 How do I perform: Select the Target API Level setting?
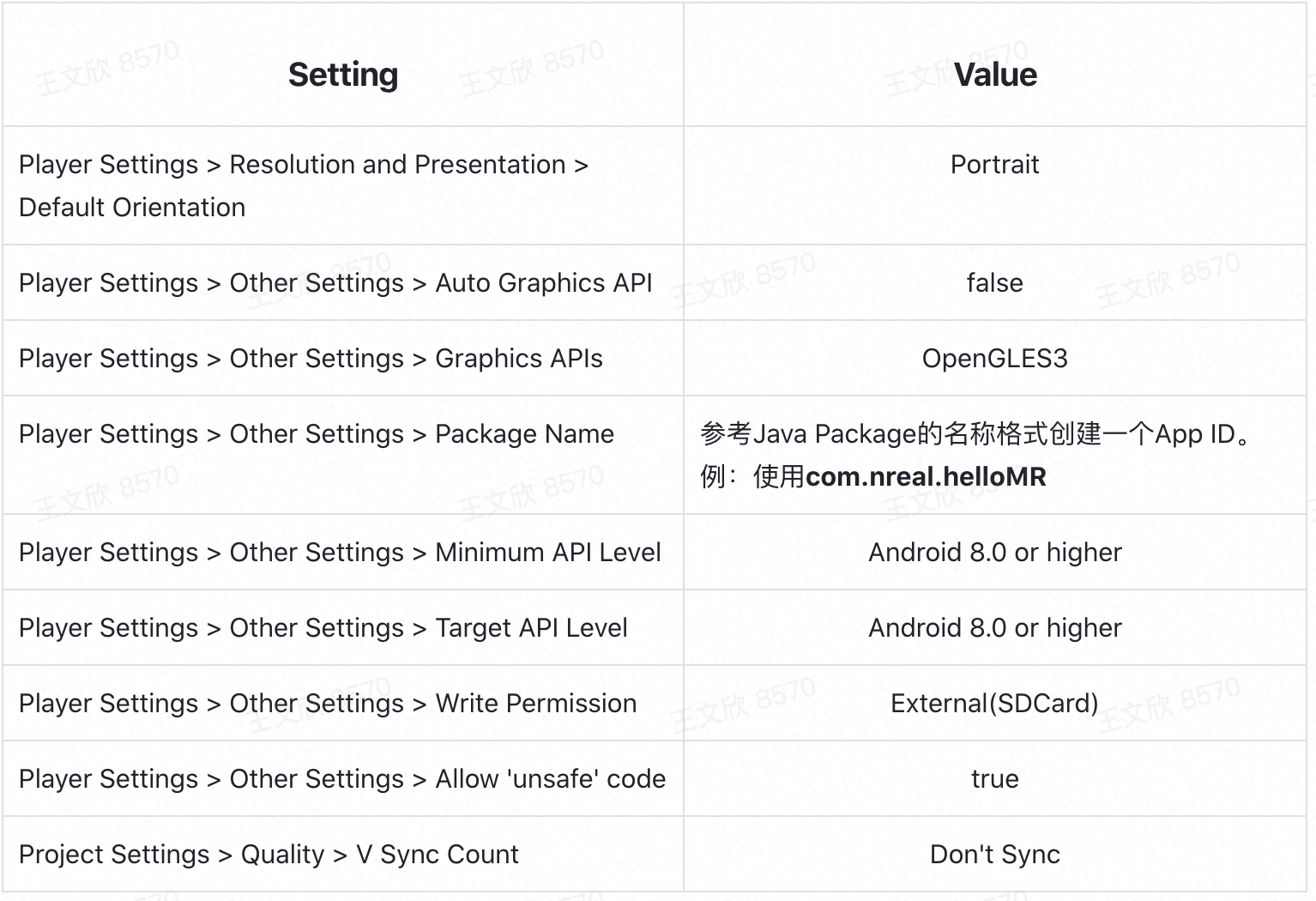323,627
